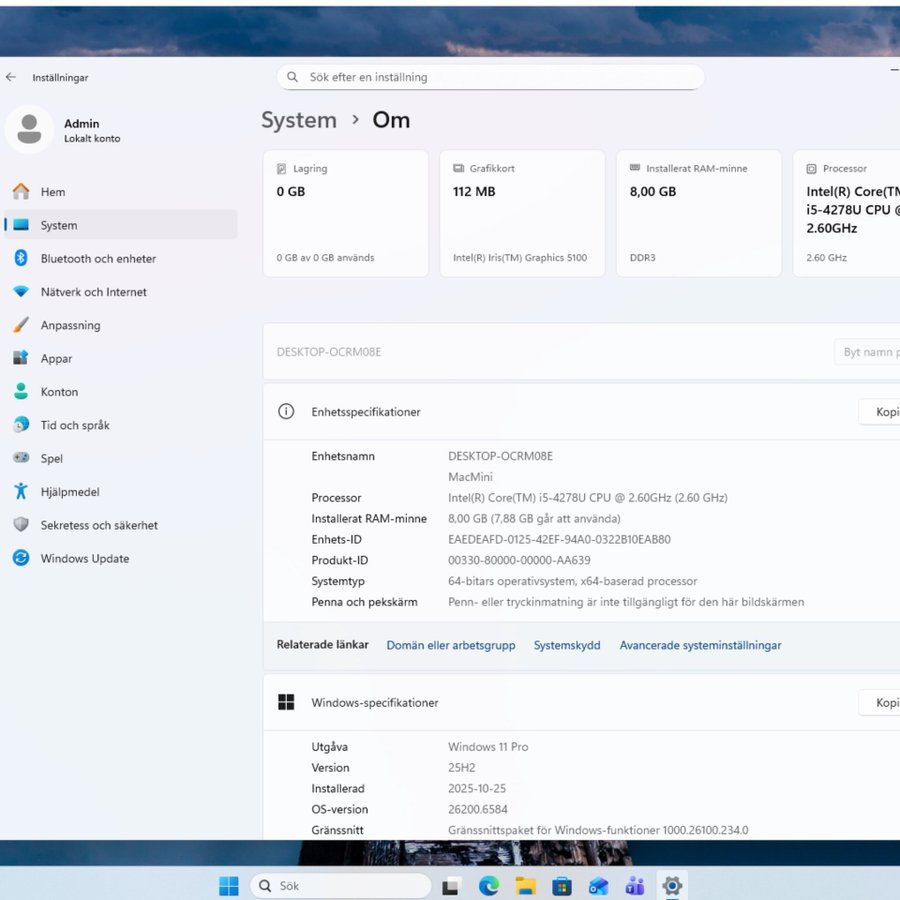Open the Systemskydd link
Screen dimensions: 900x900
pyautogui.click(x=567, y=646)
